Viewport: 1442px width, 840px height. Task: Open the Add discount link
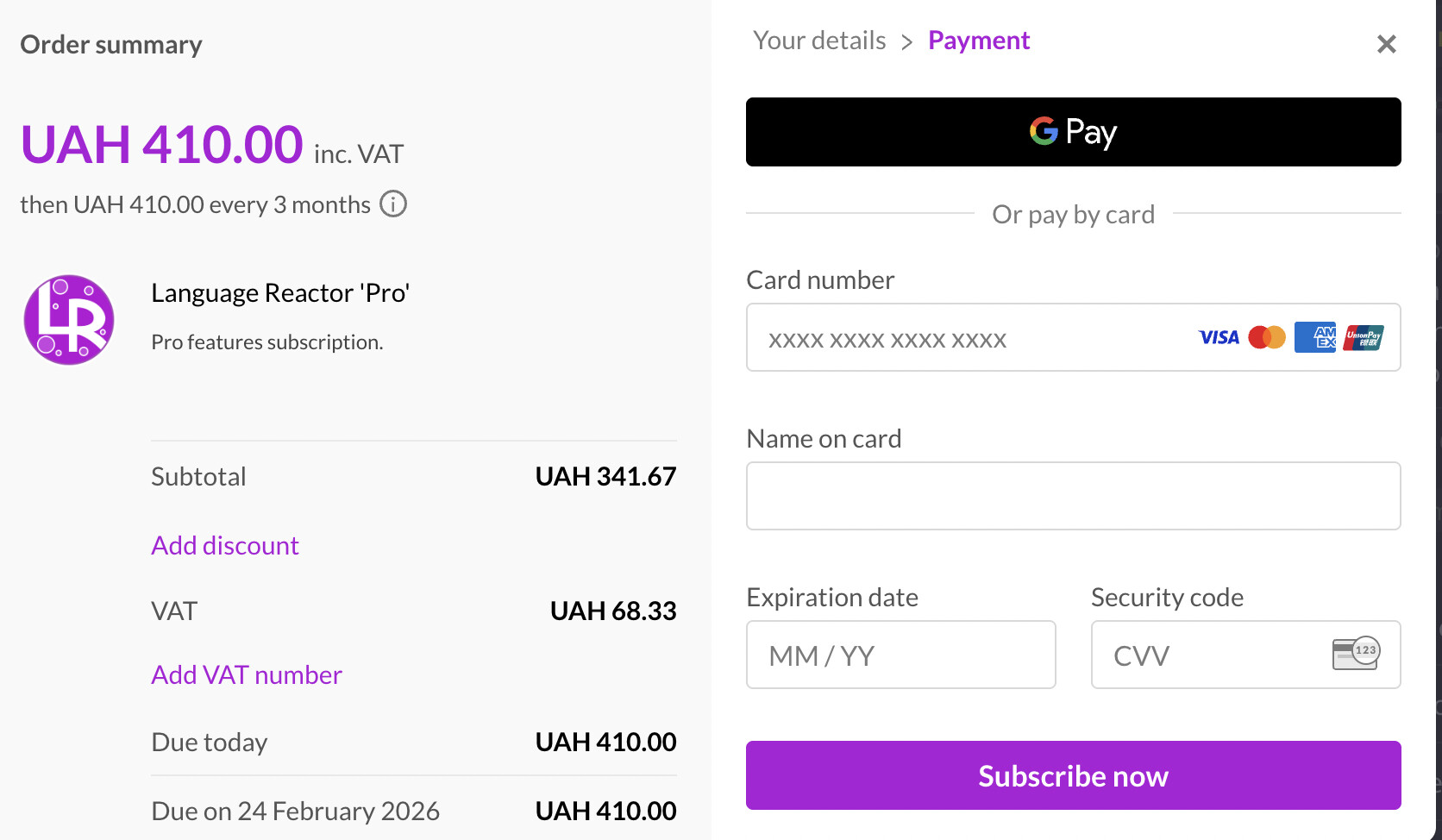[x=225, y=545]
